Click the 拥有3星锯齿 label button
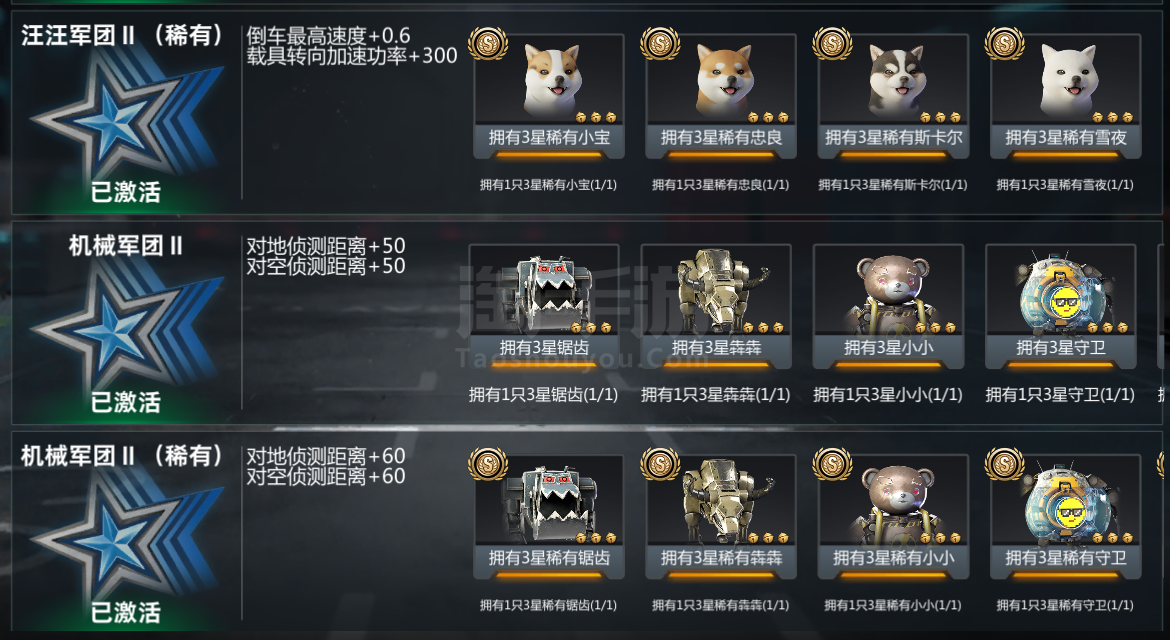 coord(544,347)
